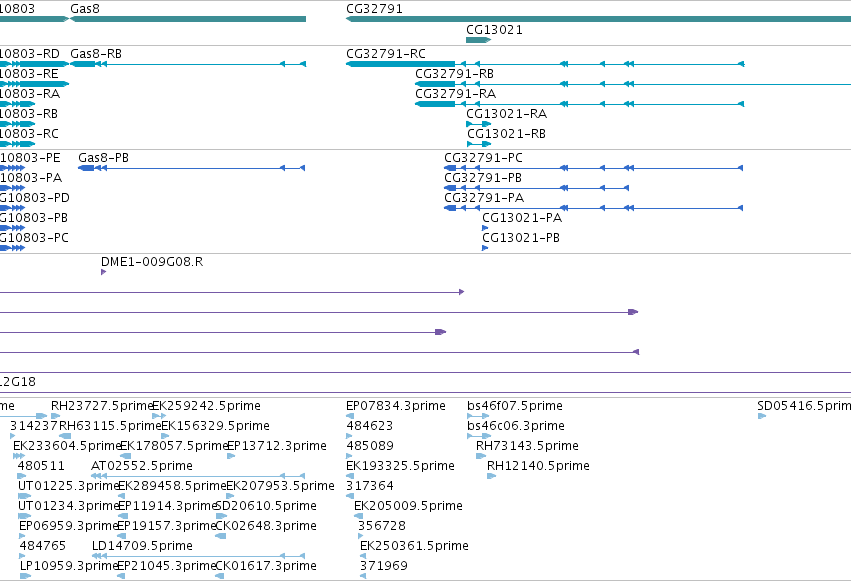The height and width of the screenshot is (581, 851).
Task: Select transcript label CG13021-RA
Action: coord(506,114)
